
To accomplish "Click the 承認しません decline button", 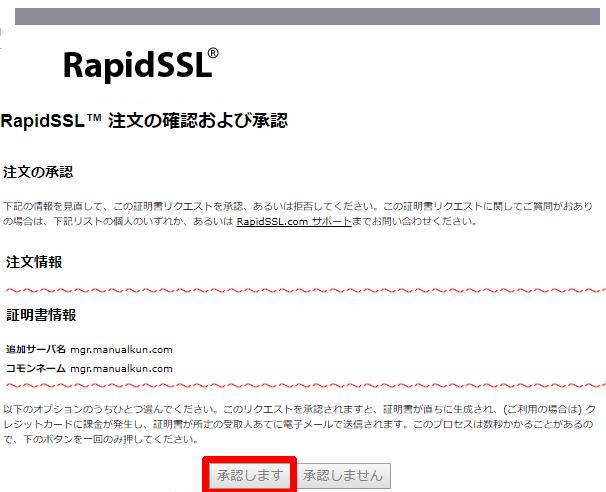I will click(x=343, y=475).
